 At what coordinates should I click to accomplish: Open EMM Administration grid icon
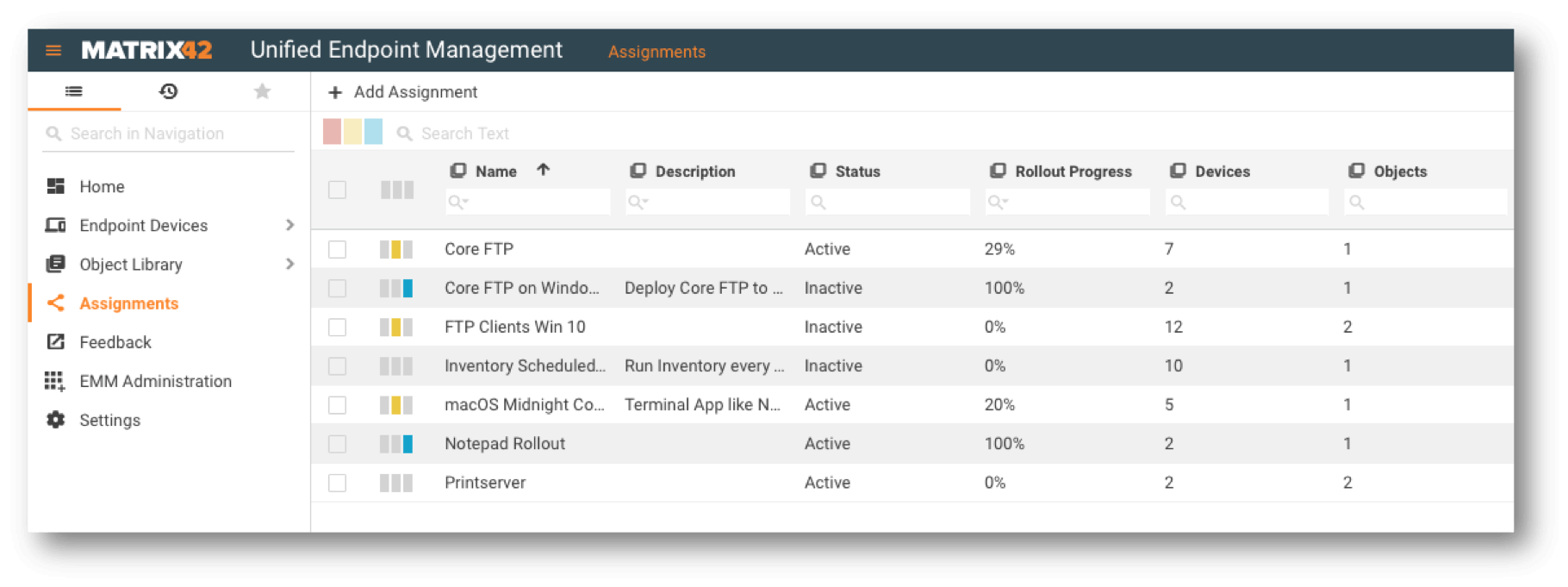[55, 381]
